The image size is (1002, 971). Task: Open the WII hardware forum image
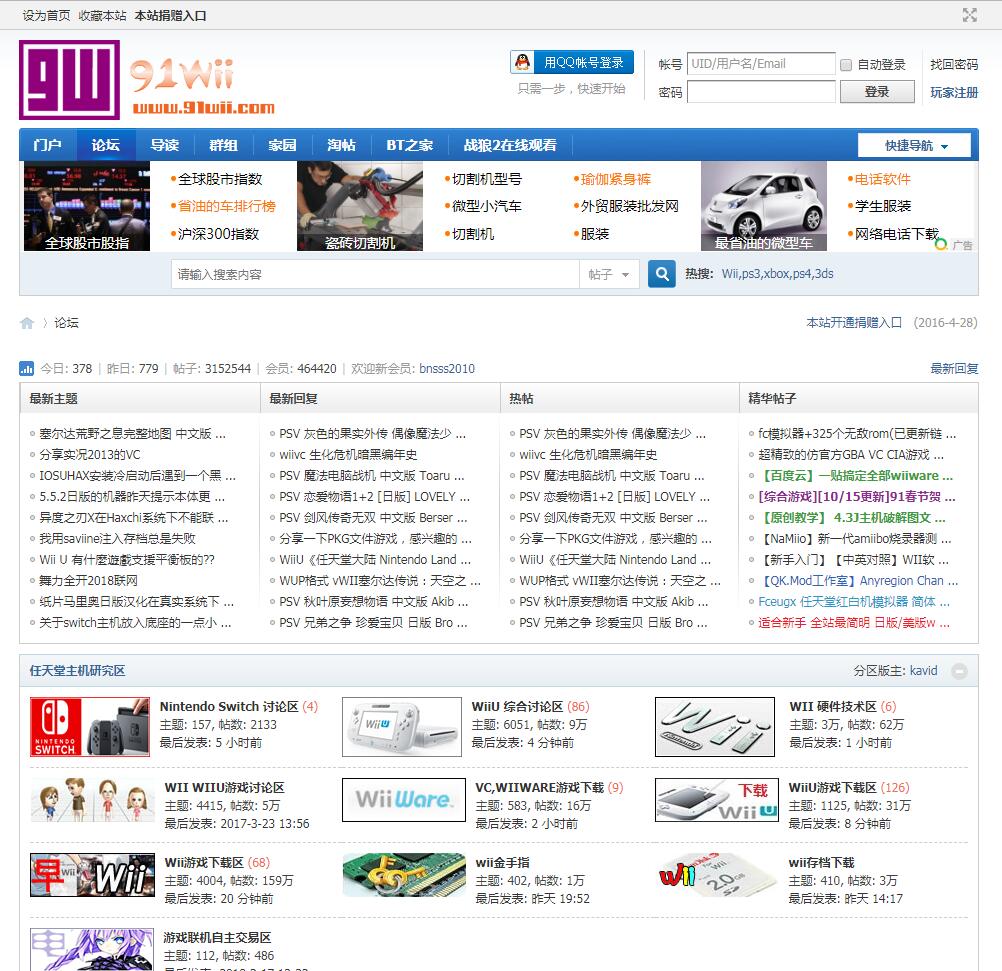[x=714, y=727]
